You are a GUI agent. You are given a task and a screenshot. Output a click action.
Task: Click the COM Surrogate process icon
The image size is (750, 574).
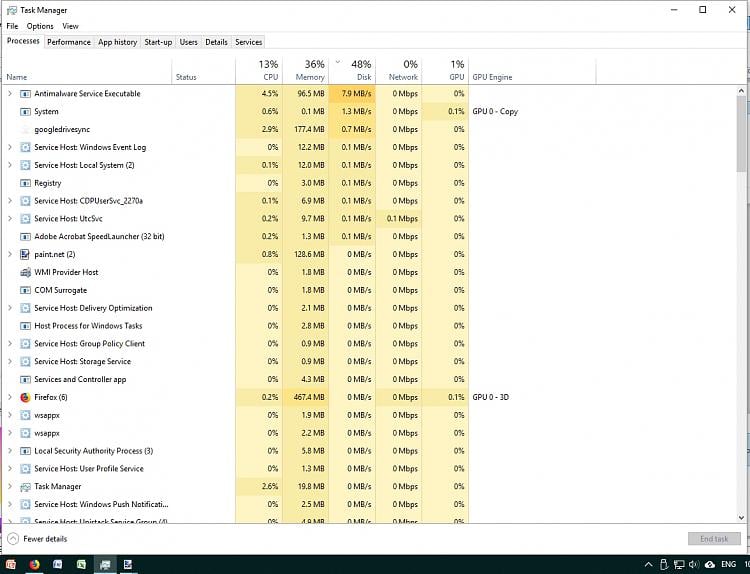tap(25, 290)
